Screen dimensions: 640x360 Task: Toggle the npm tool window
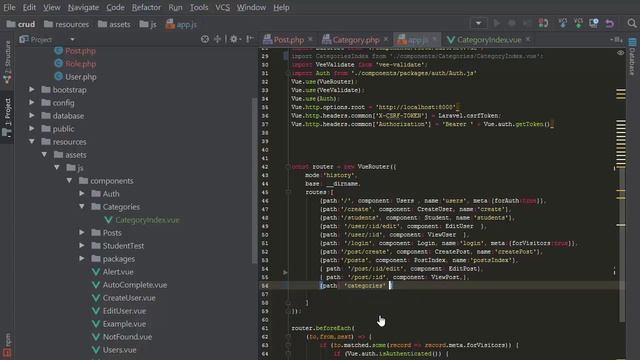7,345
